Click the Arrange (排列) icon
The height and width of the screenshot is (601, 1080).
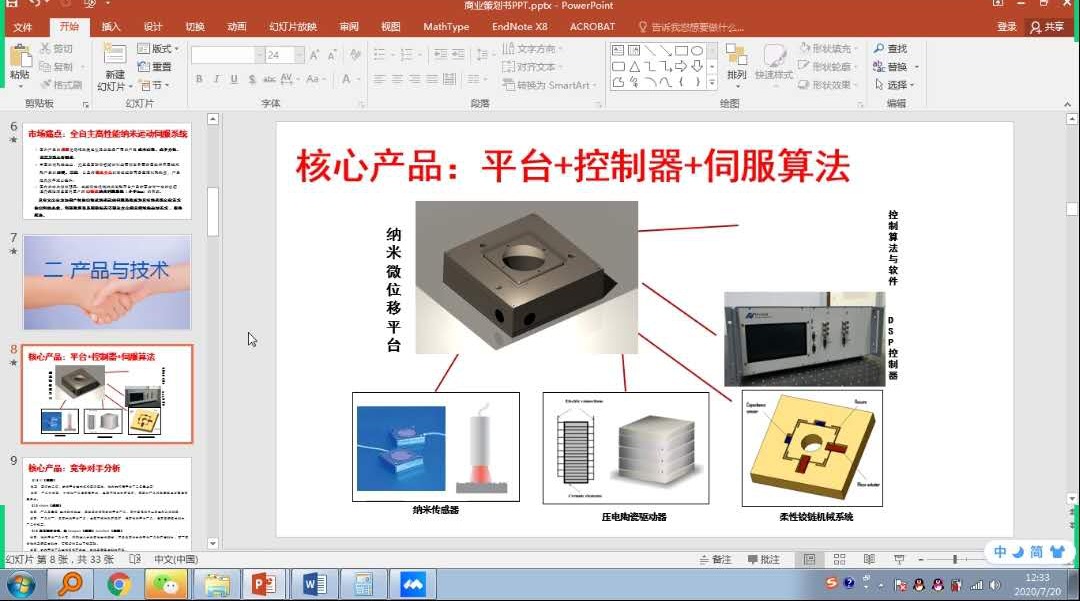click(x=736, y=55)
